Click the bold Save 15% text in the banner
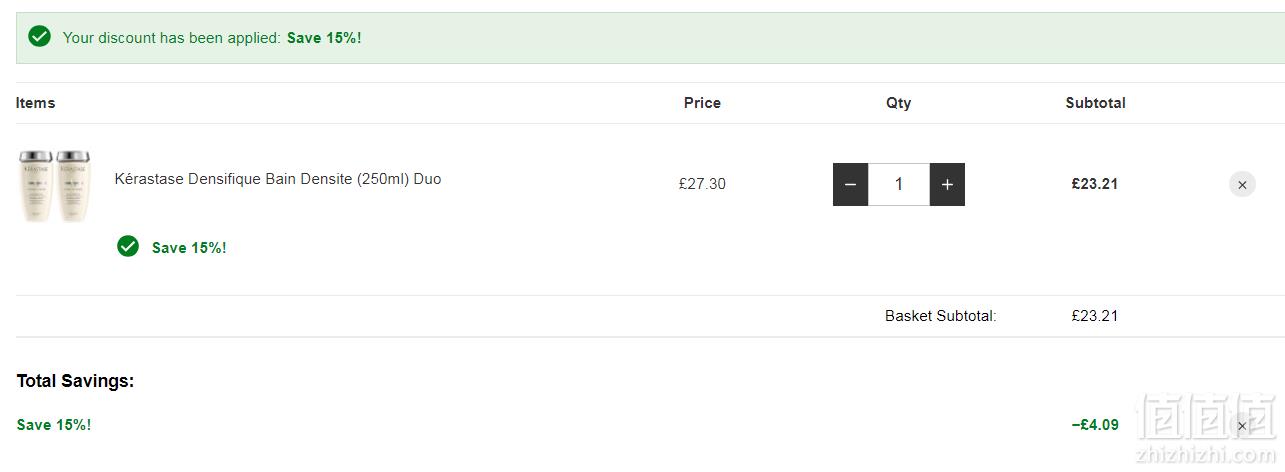 pyautogui.click(x=324, y=38)
